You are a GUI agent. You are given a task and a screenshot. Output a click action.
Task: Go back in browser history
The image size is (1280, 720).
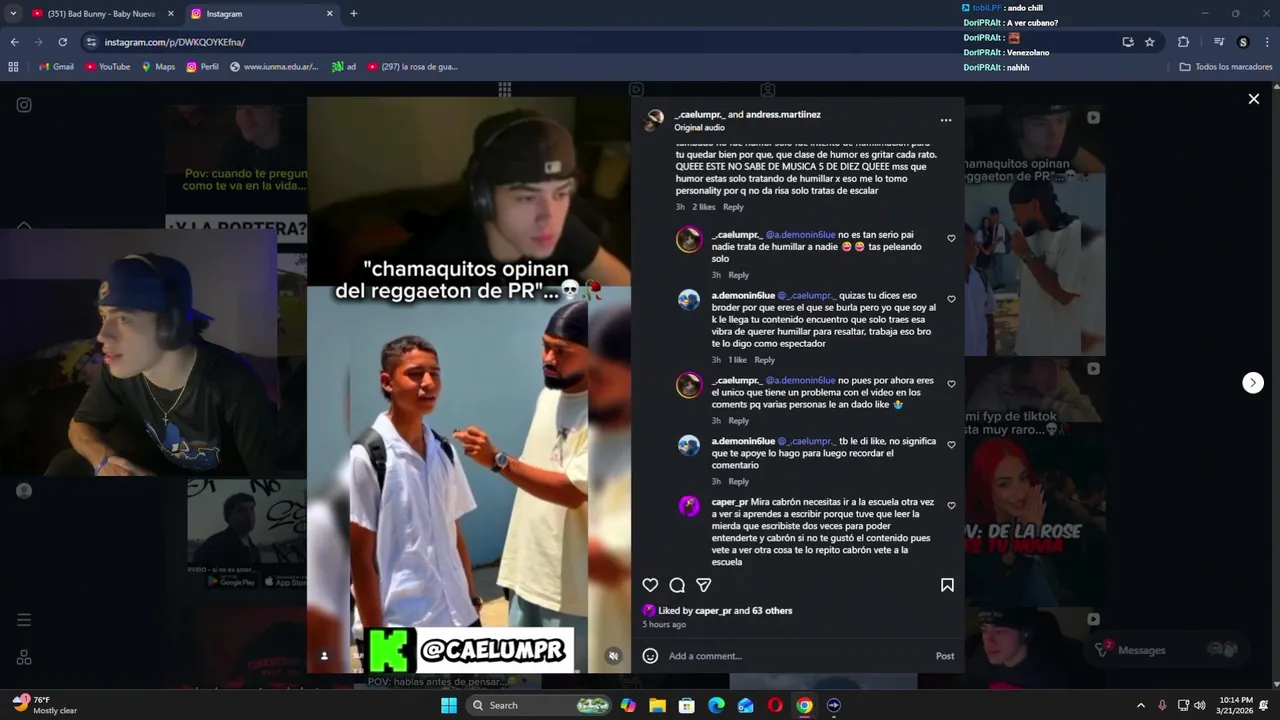pyautogui.click(x=14, y=42)
